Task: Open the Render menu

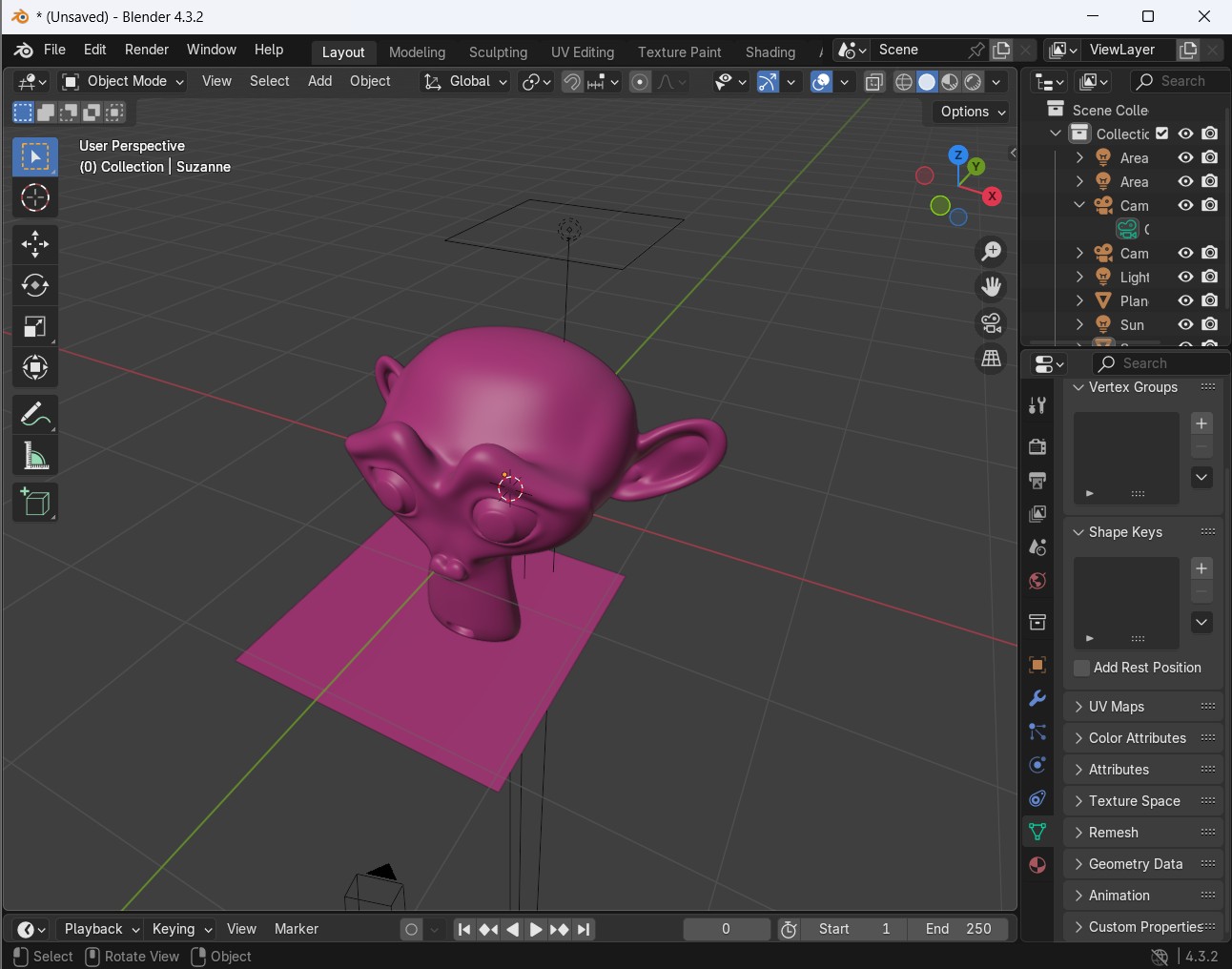Action: [x=147, y=50]
